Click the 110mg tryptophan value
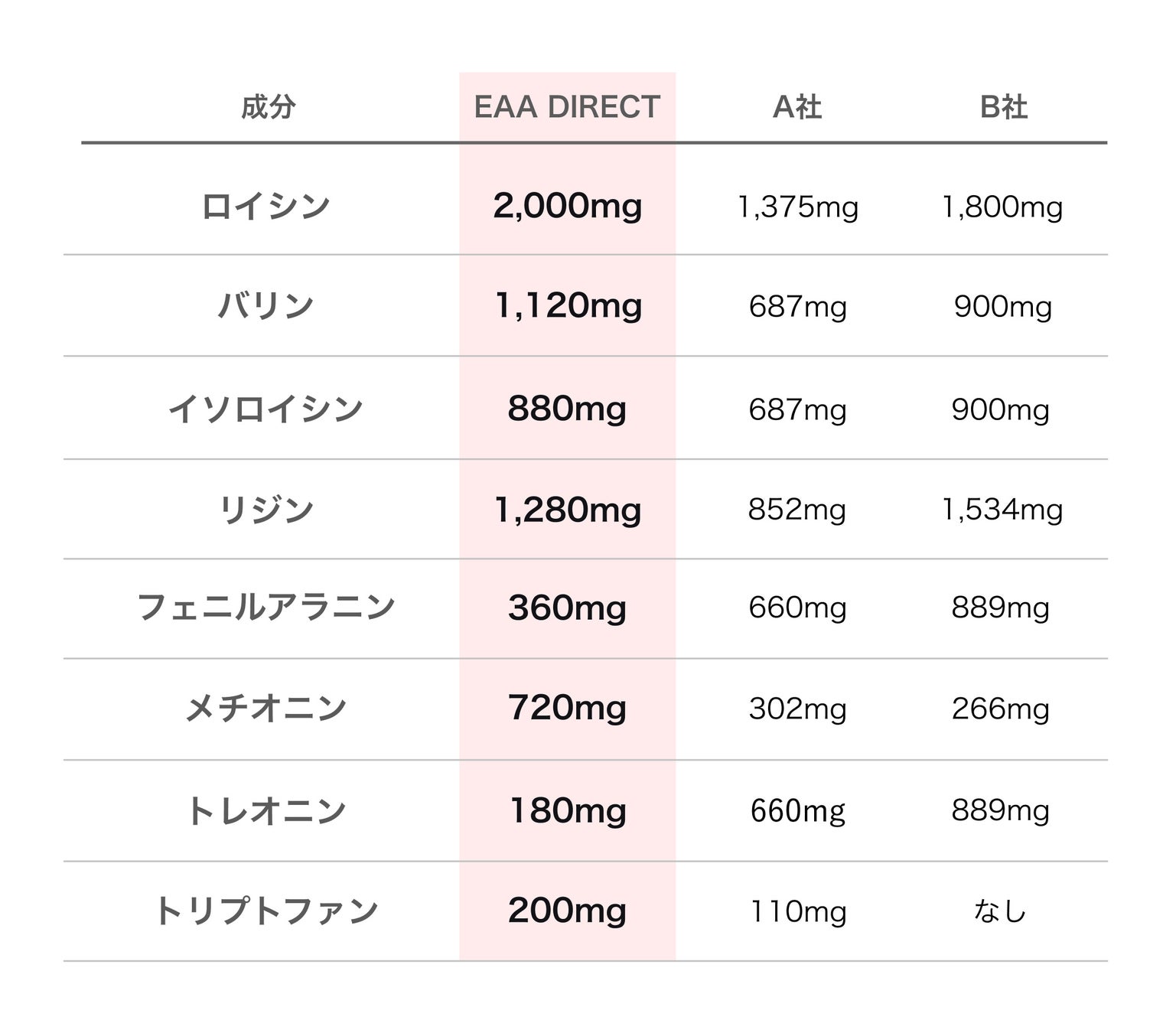This screenshot has width=1176, height=1033. pos(797,911)
